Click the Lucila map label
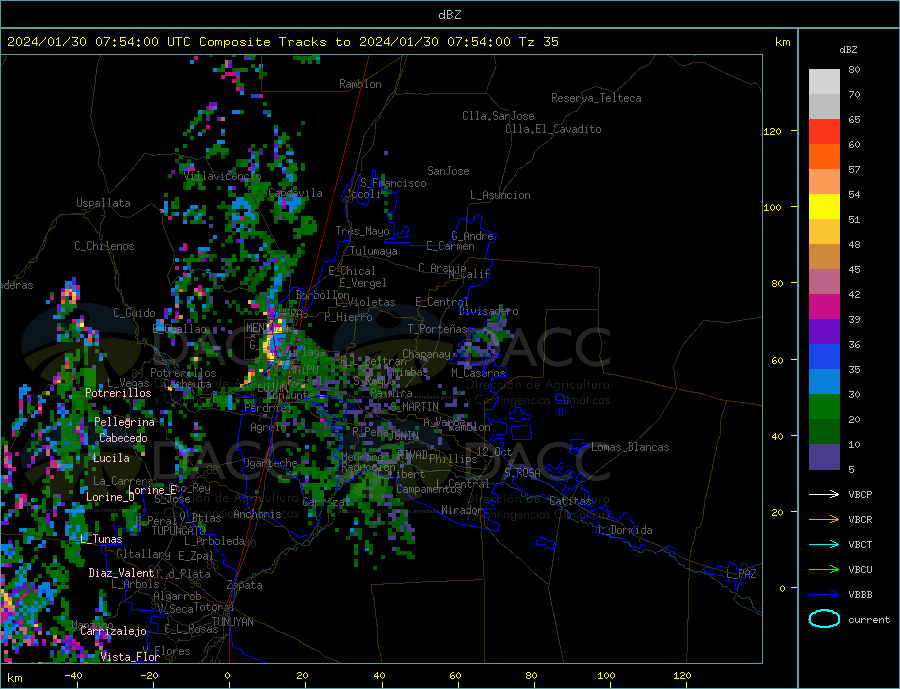The height and width of the screenshot is (689, 900). tap(111, 458)
